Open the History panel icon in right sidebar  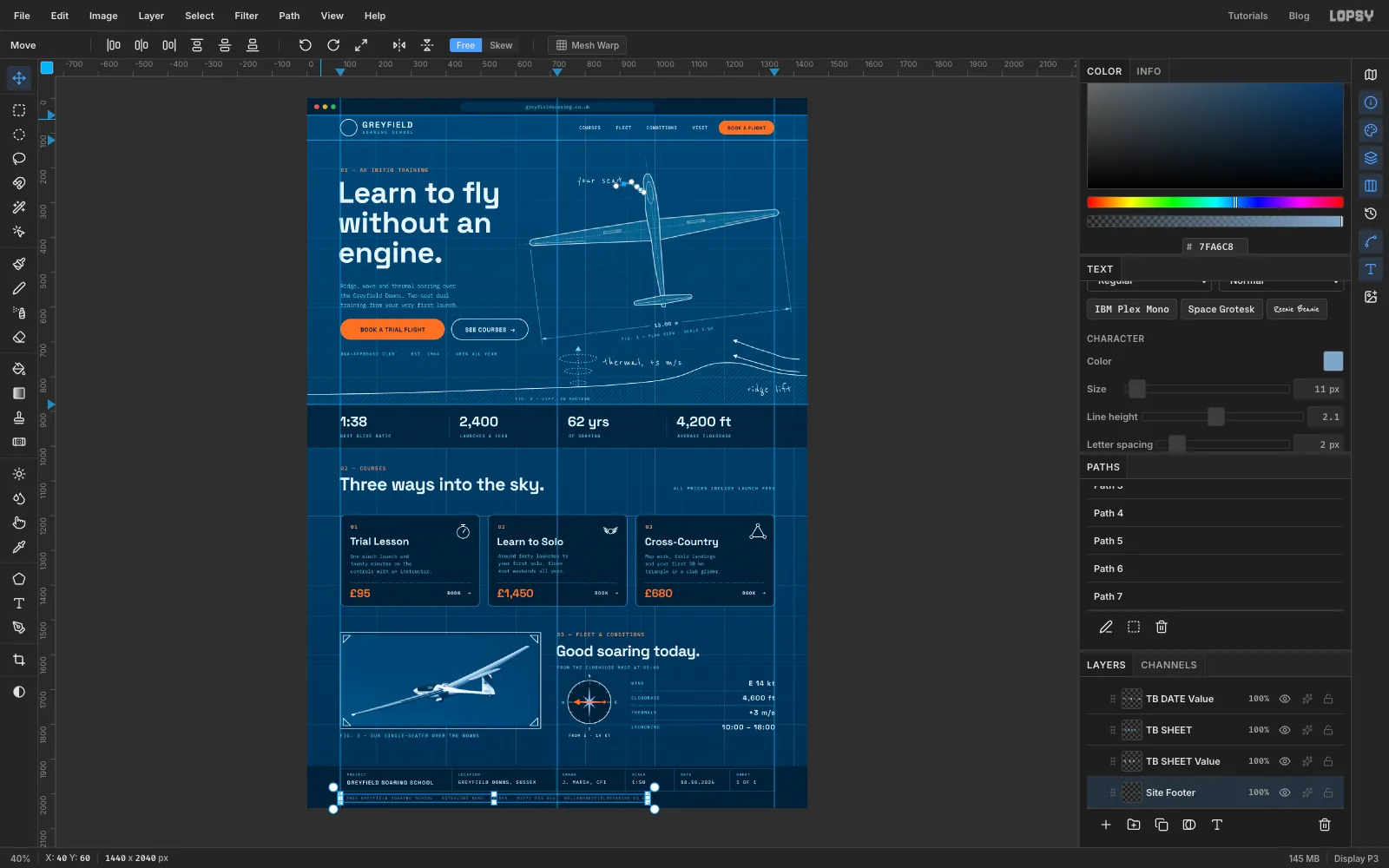(1371, 214)
